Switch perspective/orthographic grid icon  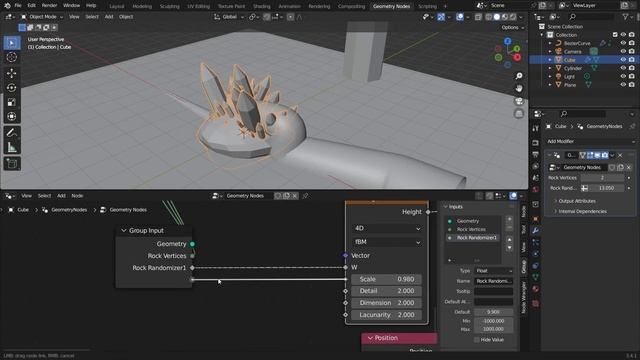coord(519,113)
